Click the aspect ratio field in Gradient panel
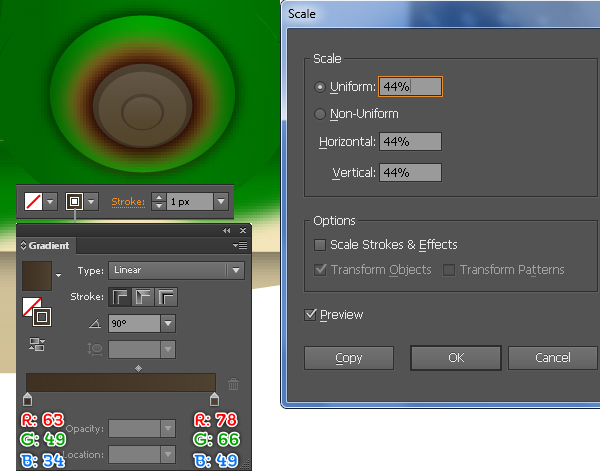Viewport: 600px width, 474px height. pos(134,349)
